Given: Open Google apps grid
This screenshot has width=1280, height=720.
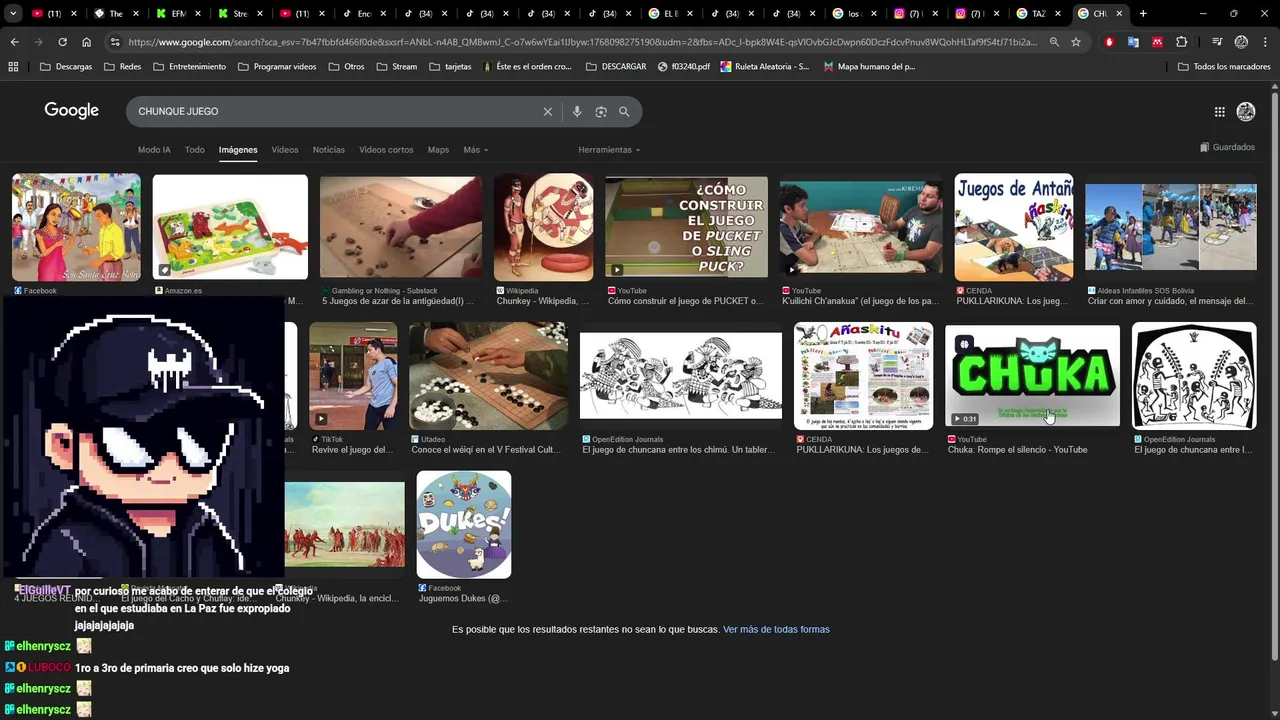Looking at the screenshot, I should click(x=1219, y=112).
